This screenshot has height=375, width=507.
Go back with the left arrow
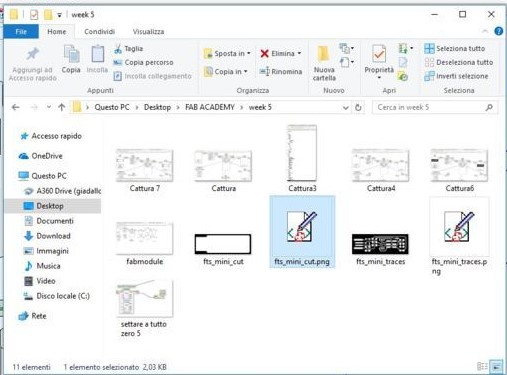[x=15, y=107]
